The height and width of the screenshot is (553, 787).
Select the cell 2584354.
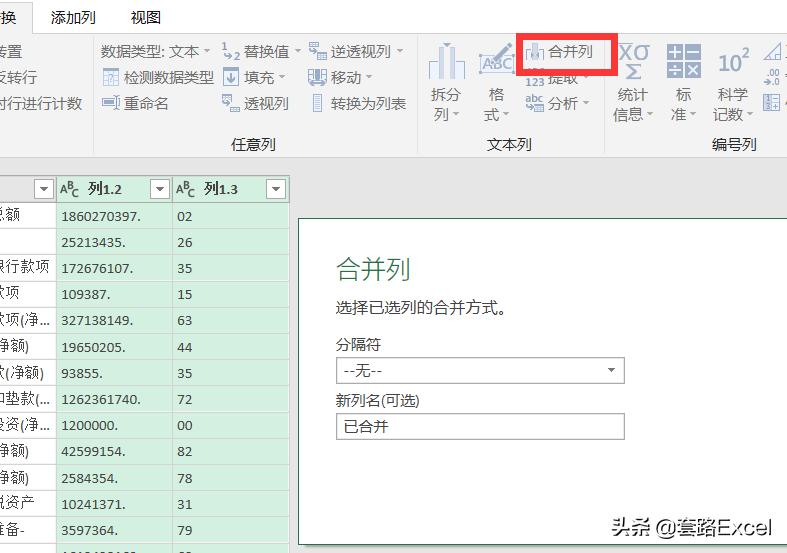[x=114, y=478]
